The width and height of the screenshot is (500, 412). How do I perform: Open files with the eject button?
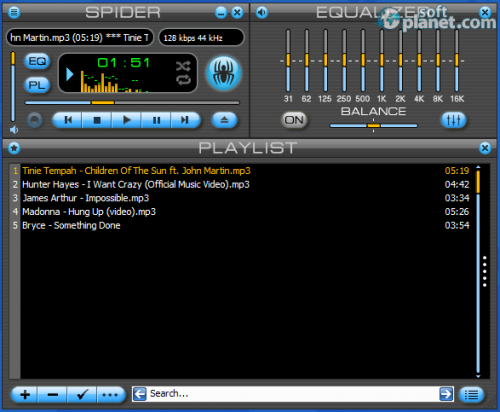click(x=224, y=120)
